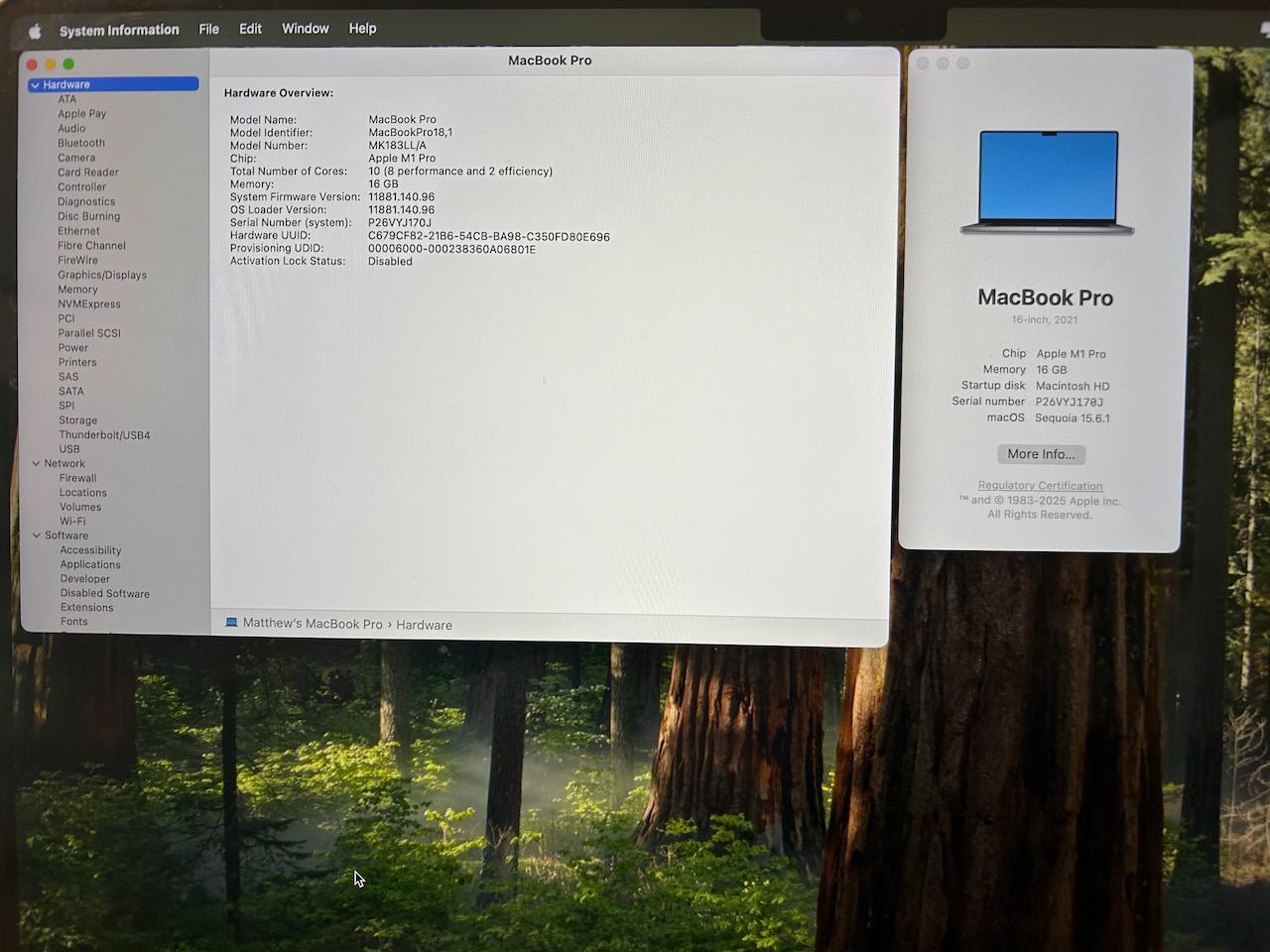This screenshot has height=952, width=1270.
Task: Select Parallel SCSI in the sidebar
Action: (89, 333)
